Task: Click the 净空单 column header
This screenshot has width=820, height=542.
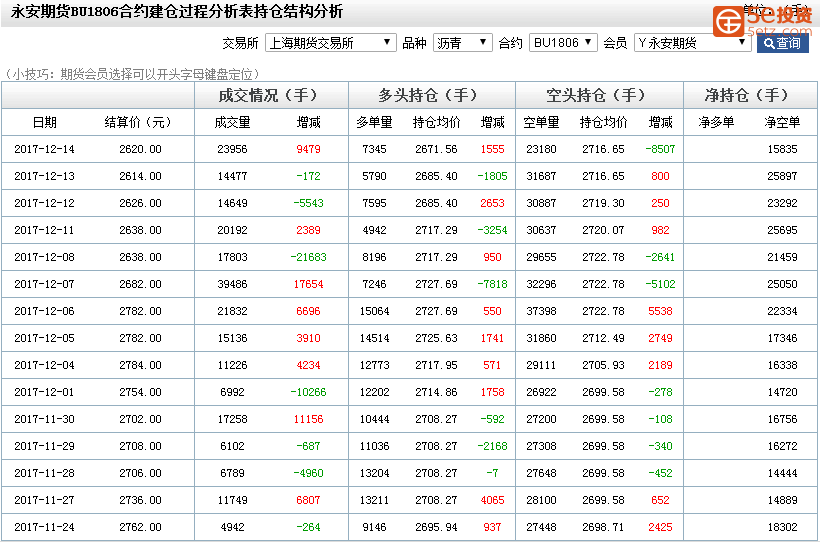Action: click(x=782, y=122)
